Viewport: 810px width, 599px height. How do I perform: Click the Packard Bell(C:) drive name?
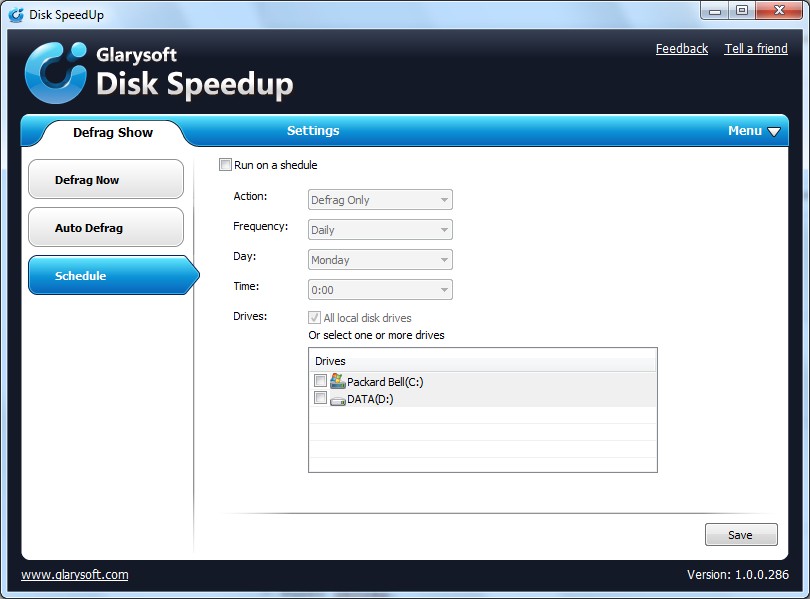point(385,382)
